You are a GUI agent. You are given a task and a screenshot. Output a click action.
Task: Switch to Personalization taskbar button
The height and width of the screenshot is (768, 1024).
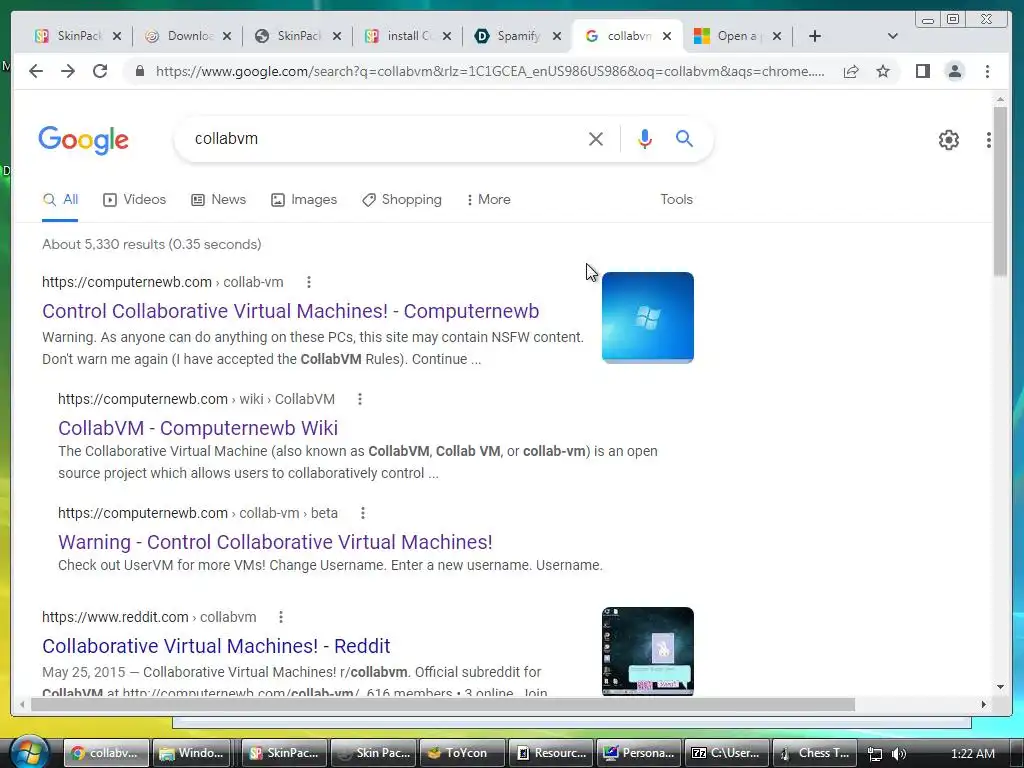click(x=639, y=753)
